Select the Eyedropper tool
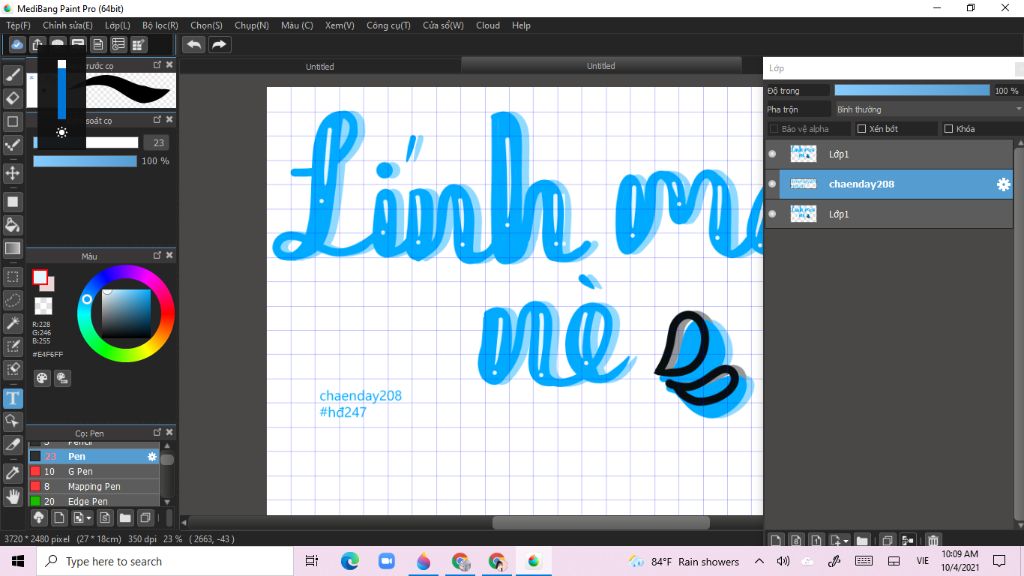This screenshot has height=576, width=1024. [12, 473]
